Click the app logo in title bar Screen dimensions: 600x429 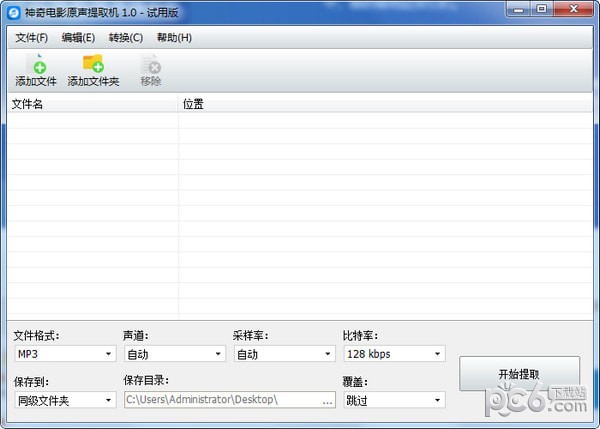pos(14,10)
